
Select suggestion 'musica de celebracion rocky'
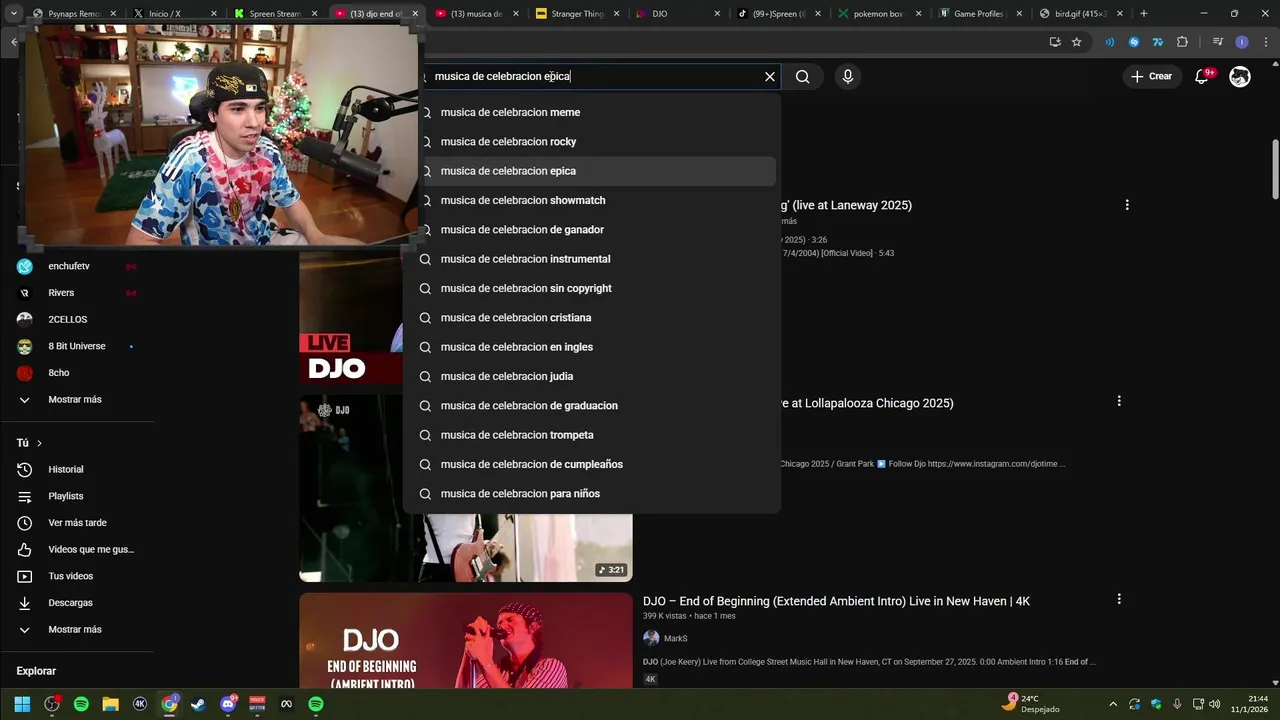click(591, 142)
